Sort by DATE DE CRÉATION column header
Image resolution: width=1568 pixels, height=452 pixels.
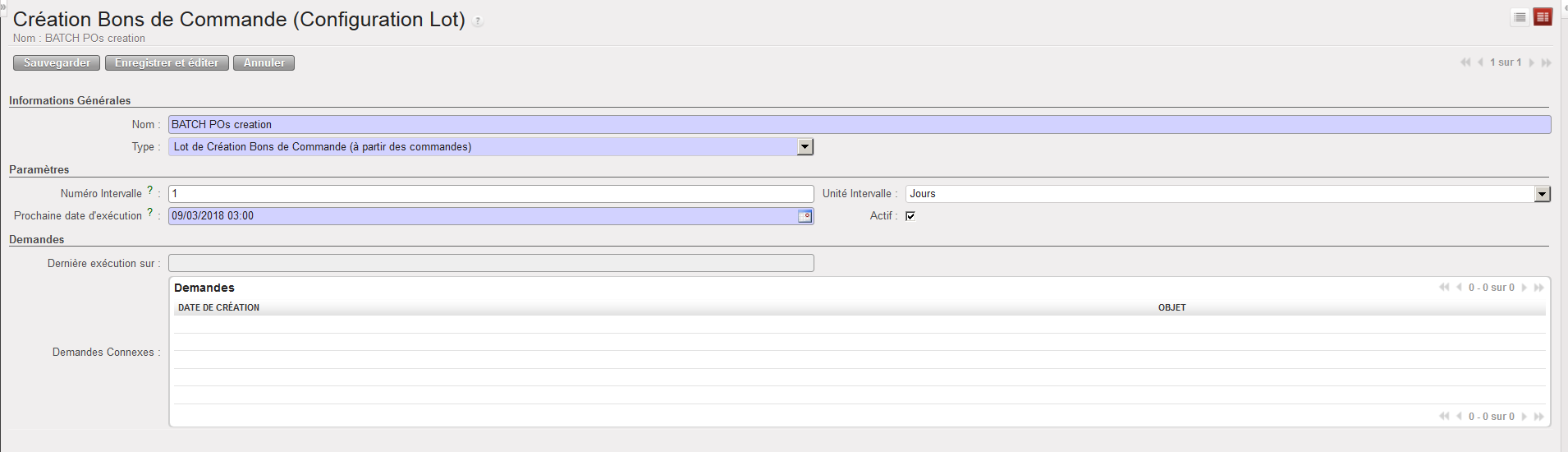219,307
